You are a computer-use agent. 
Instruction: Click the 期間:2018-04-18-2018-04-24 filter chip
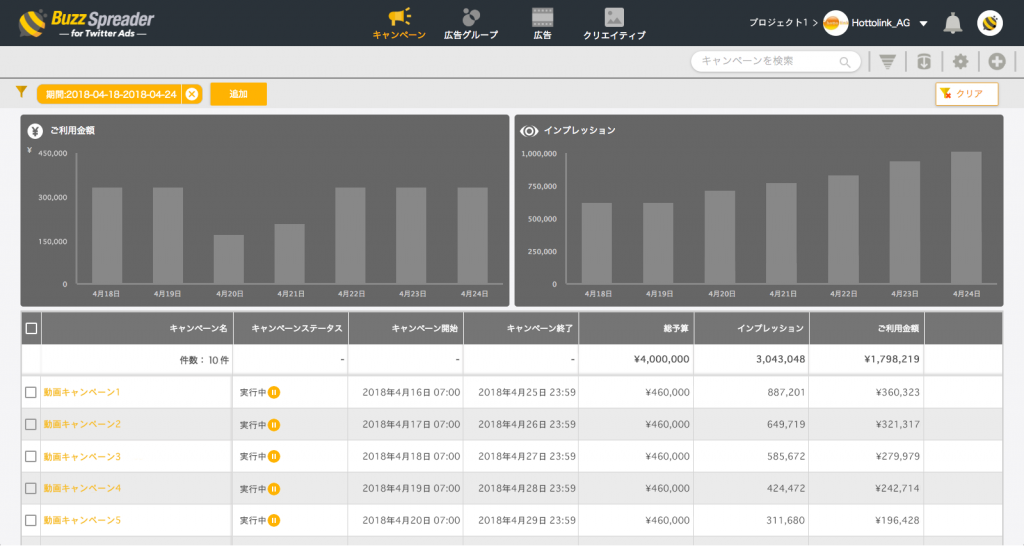tap(111, 94)
